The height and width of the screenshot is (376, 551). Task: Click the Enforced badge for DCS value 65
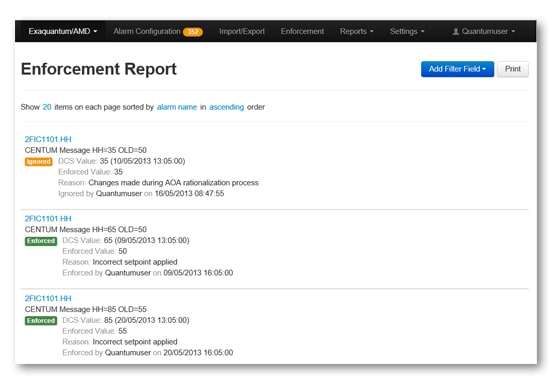(x=41, y=241)
